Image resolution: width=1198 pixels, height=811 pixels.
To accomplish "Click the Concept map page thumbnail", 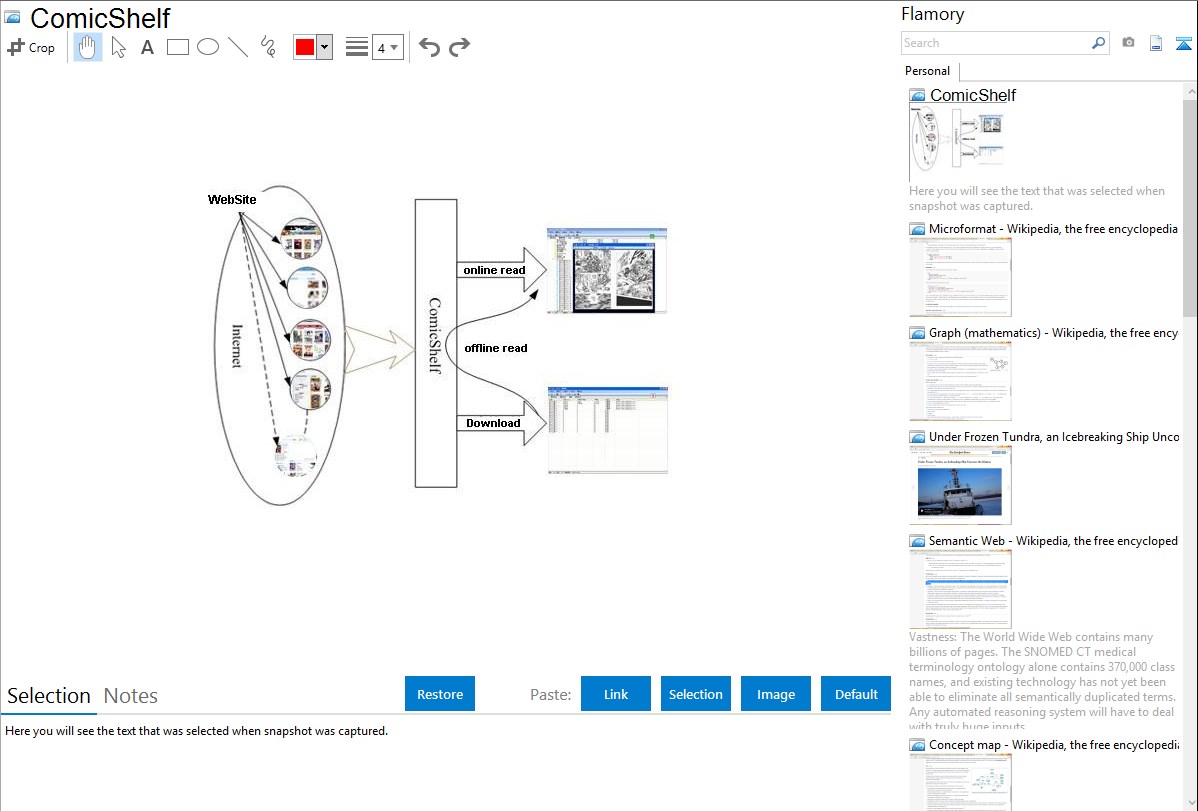I will [960, 783].
